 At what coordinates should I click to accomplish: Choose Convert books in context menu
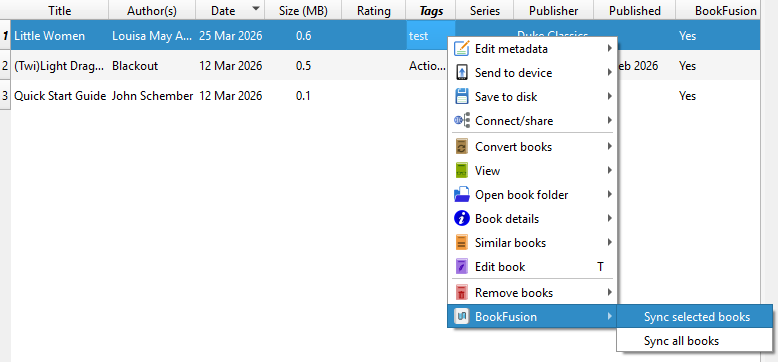[532, 147]
